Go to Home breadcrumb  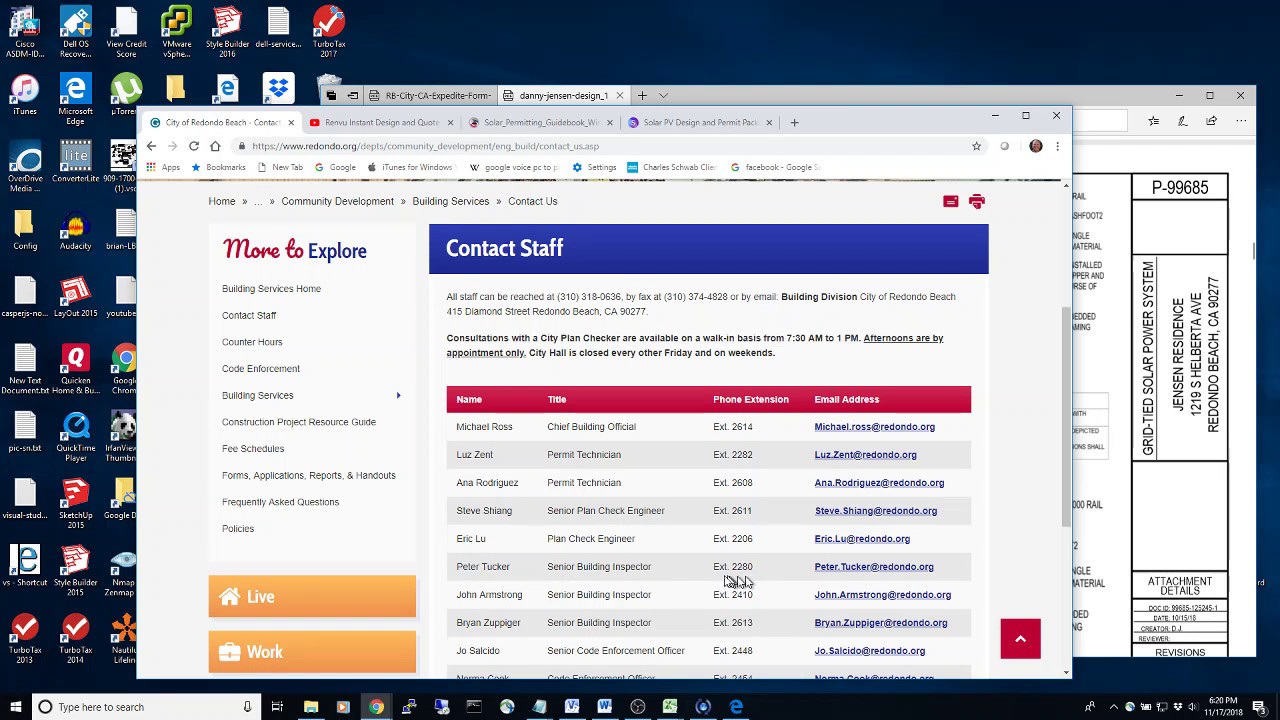(x=222, y=201)
